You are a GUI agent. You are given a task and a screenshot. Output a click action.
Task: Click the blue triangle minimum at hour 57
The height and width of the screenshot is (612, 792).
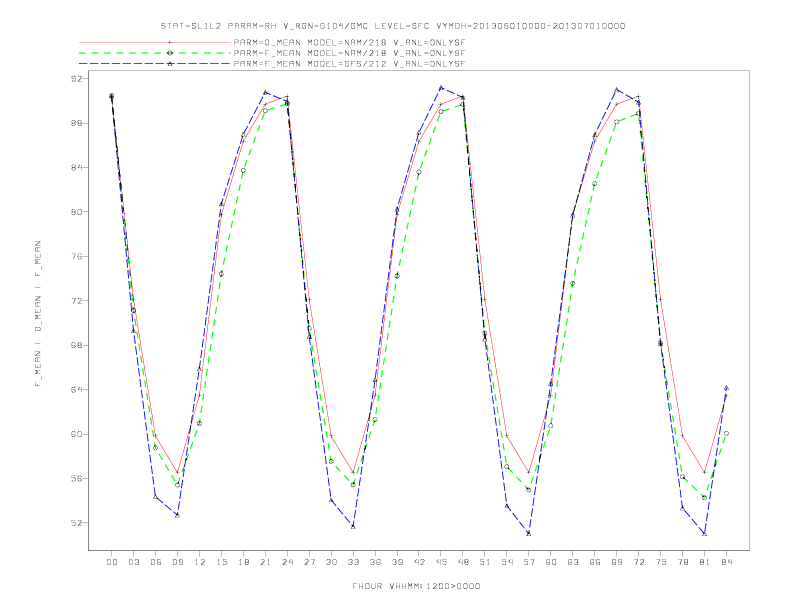pyautogui.click(x=529, y=533)
